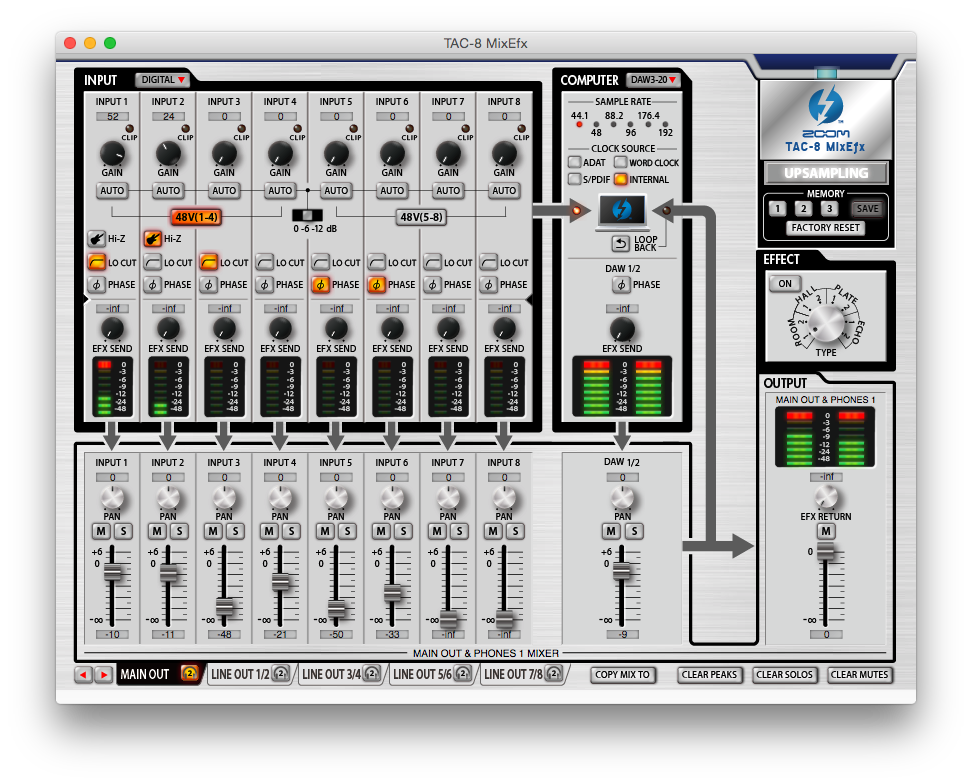This screenshot has width=972, height=784.
Task: Select INTERNAL clock source checkbox
Action: (621, 179)
